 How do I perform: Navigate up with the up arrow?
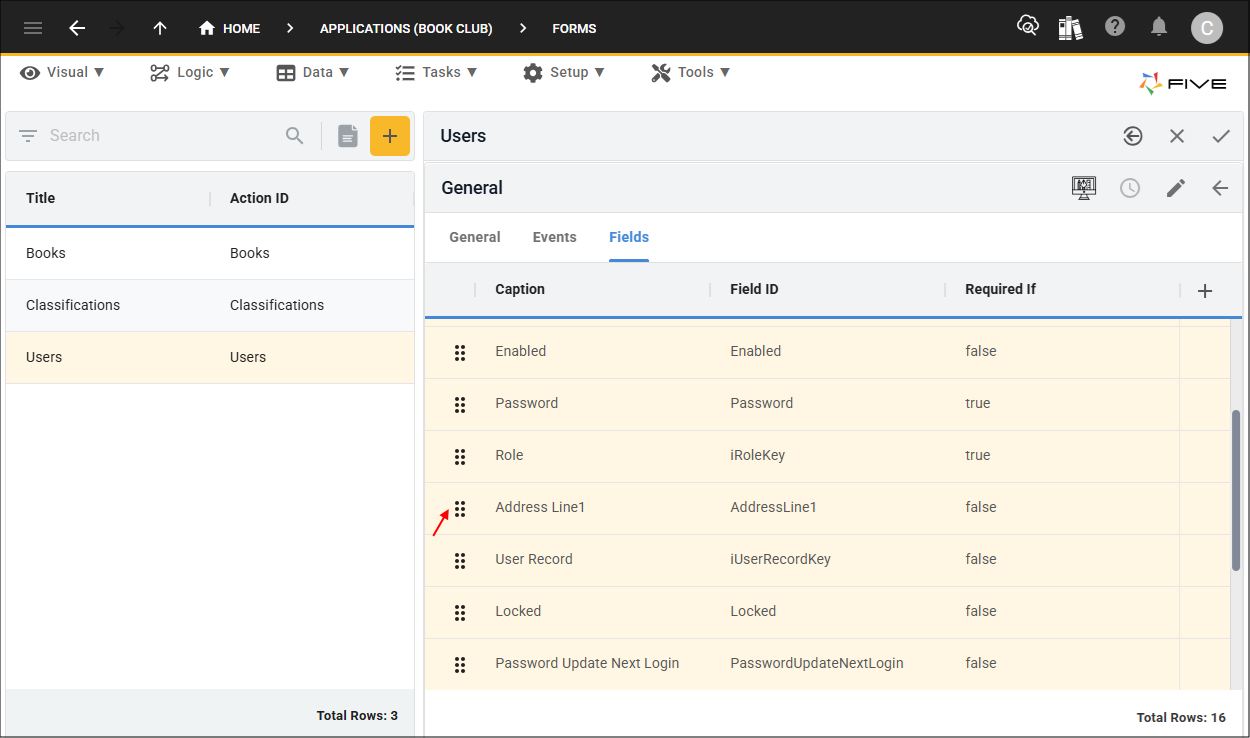pyautogui.click(x=160, y=28)
